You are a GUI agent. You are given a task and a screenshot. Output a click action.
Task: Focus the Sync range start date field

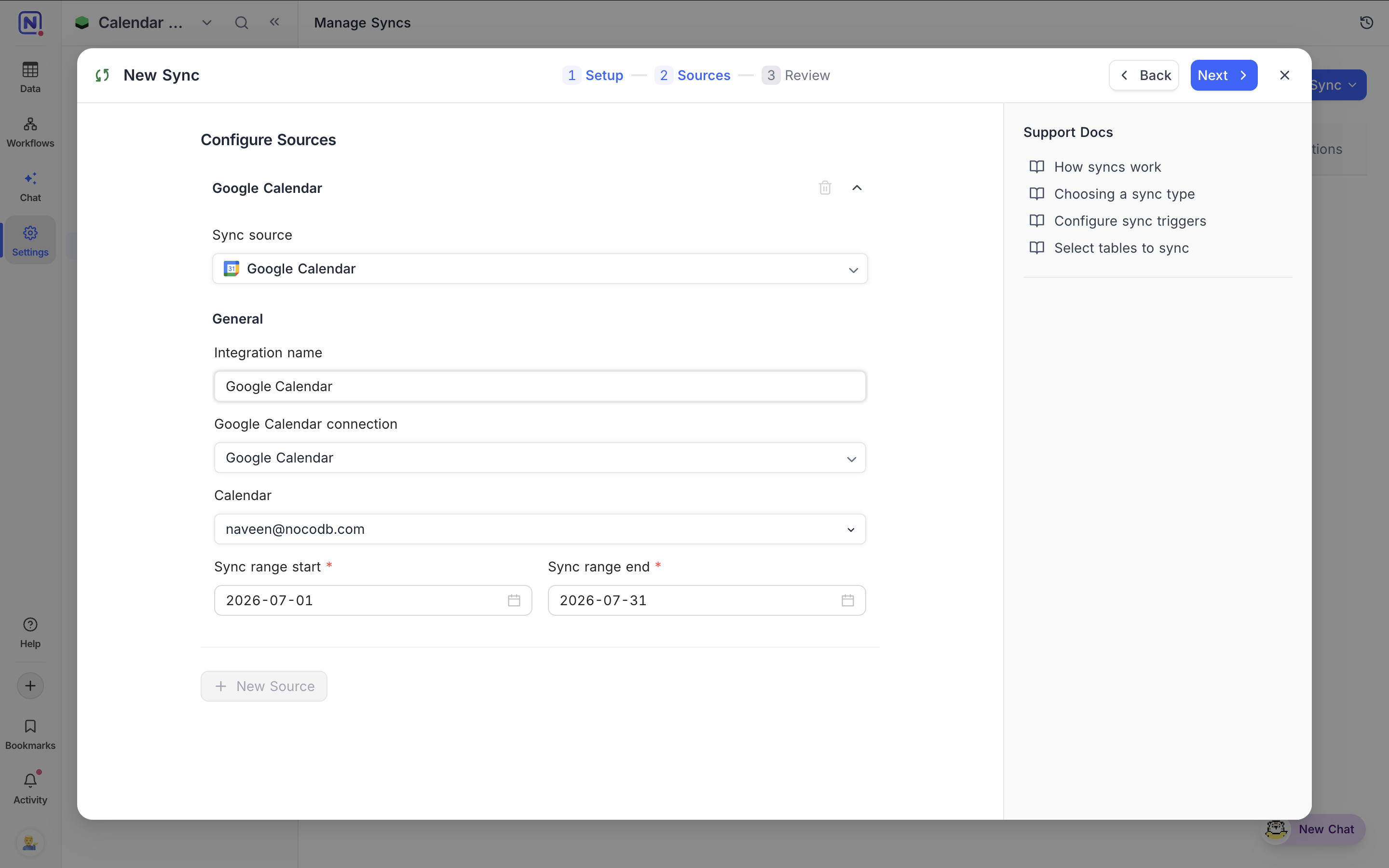click(373, 600)
